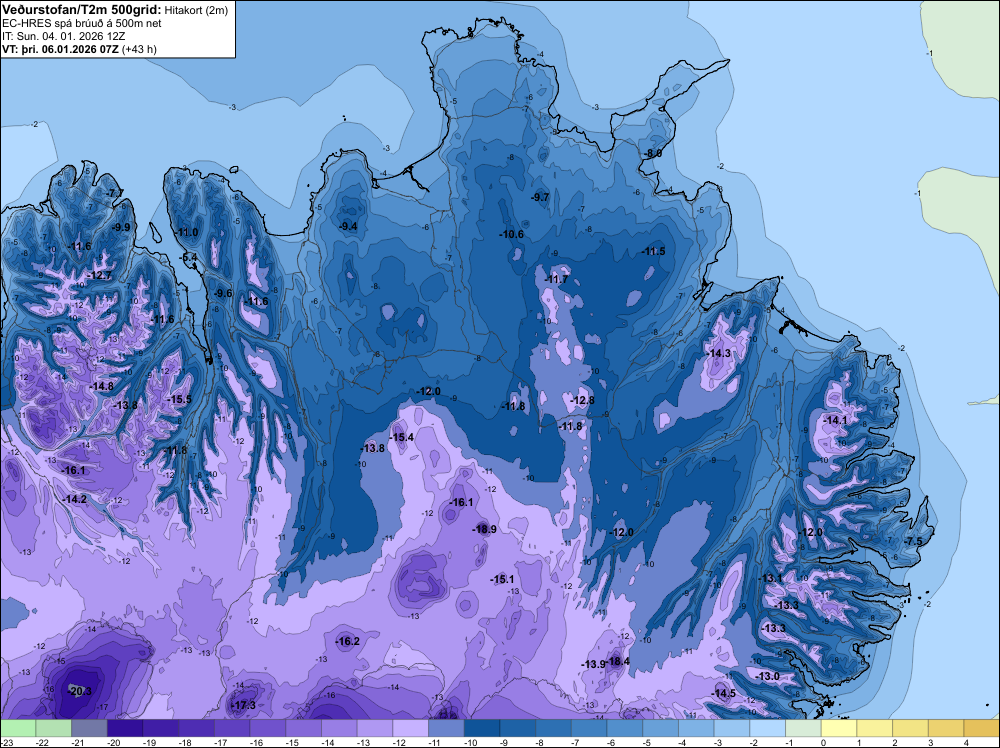
Task: Click the -12.7 temperature reading
Action: pos(99,275)
